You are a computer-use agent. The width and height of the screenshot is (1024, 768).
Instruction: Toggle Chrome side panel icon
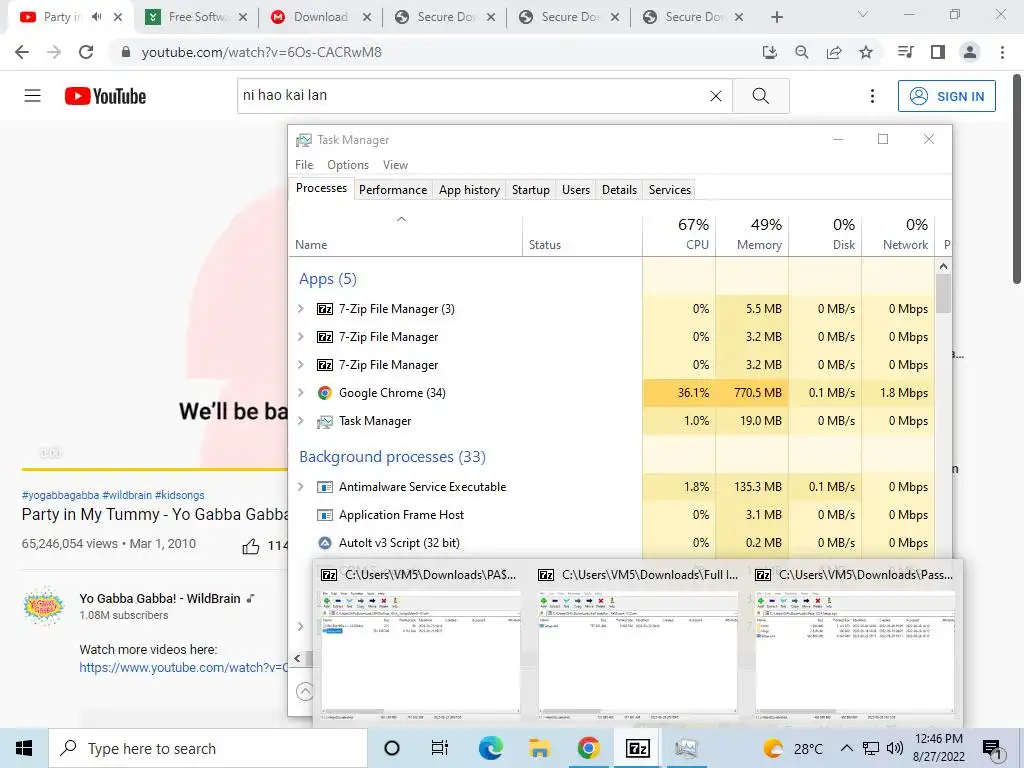point(938,52)
